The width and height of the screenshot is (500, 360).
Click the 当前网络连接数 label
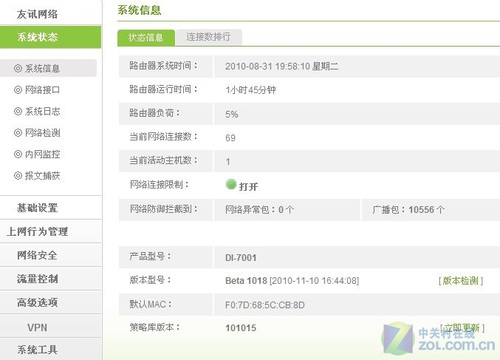[163, 137]
